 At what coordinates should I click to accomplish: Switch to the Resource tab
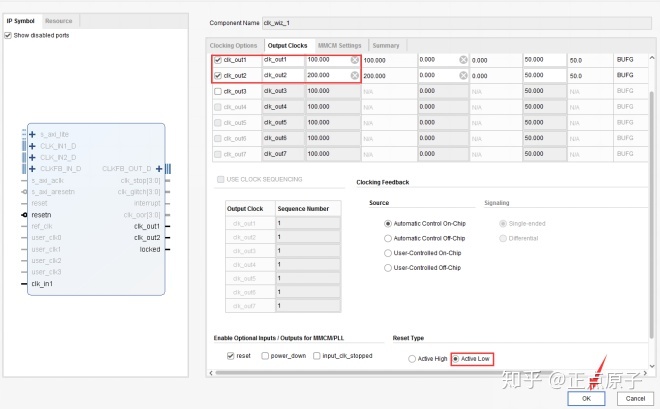point(59,21)
